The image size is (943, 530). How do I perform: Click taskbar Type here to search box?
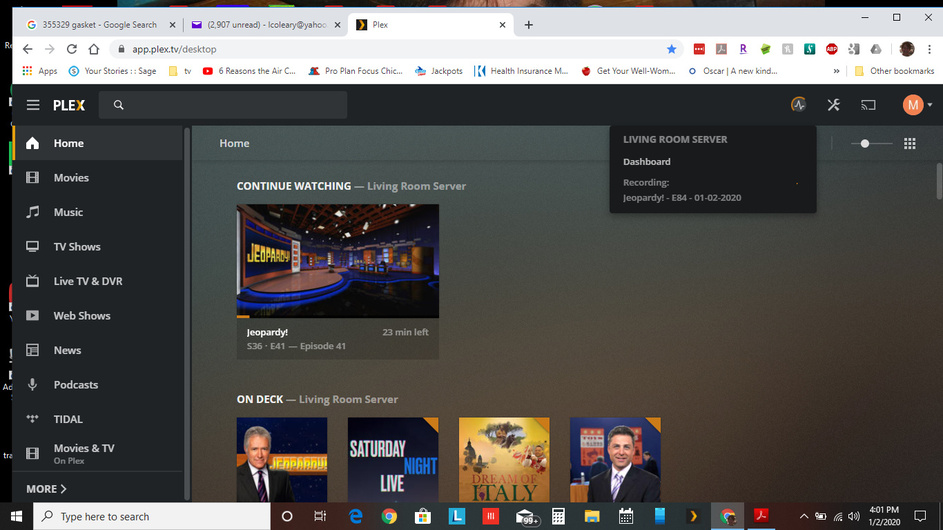152,516
